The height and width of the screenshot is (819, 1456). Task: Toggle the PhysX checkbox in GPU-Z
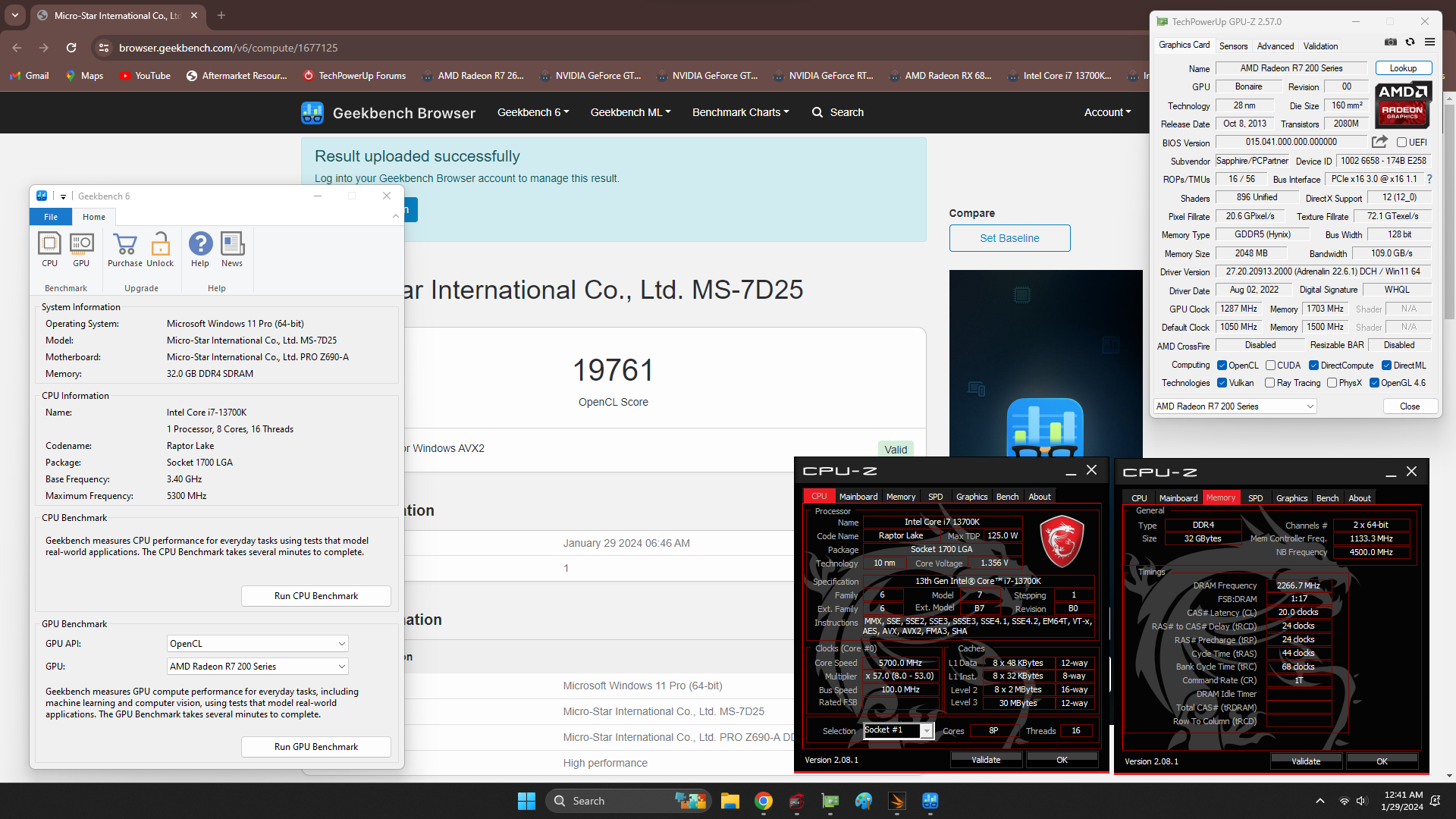pyautogui.click(x=1332, y=383)
